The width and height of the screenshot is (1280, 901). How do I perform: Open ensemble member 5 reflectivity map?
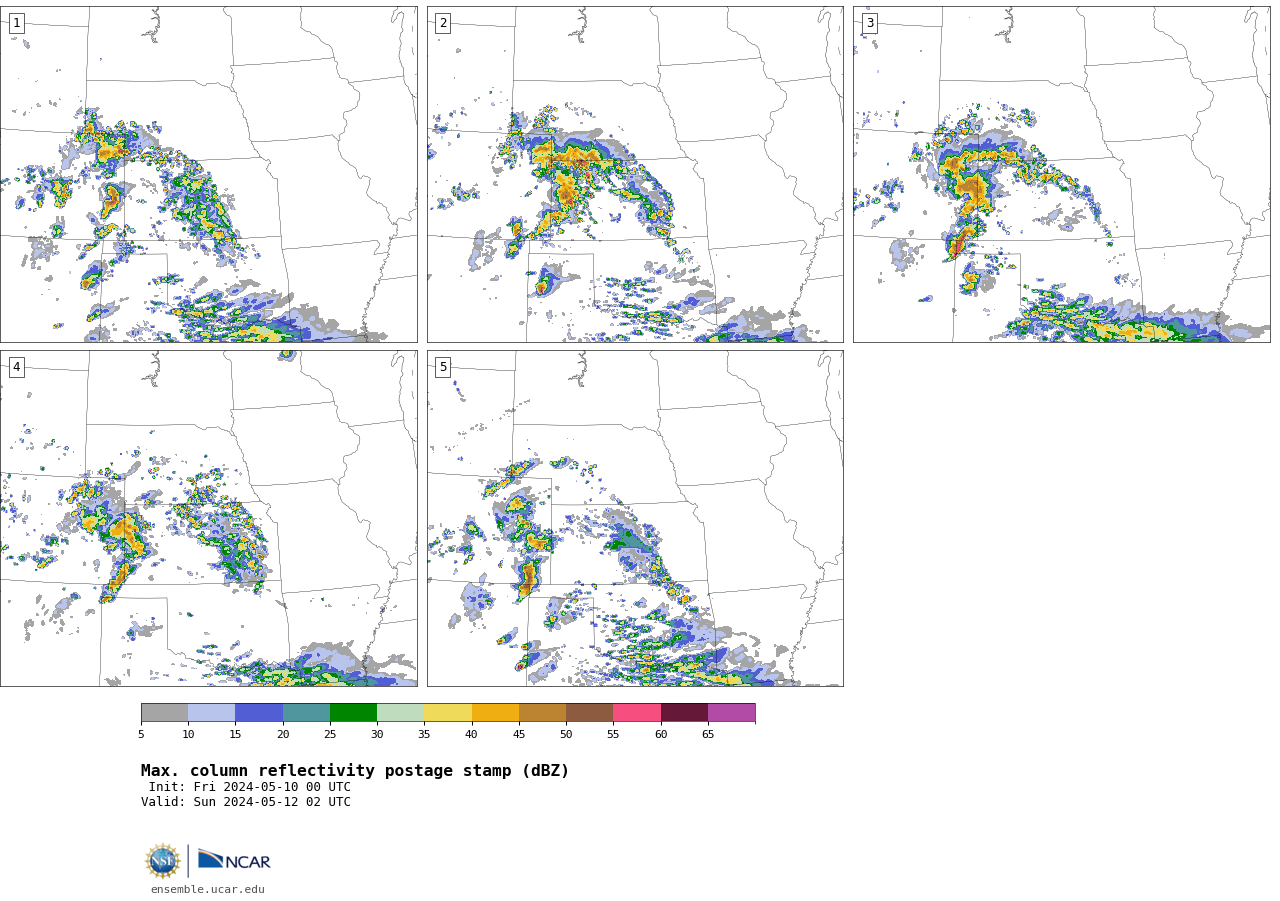point(635,518)
